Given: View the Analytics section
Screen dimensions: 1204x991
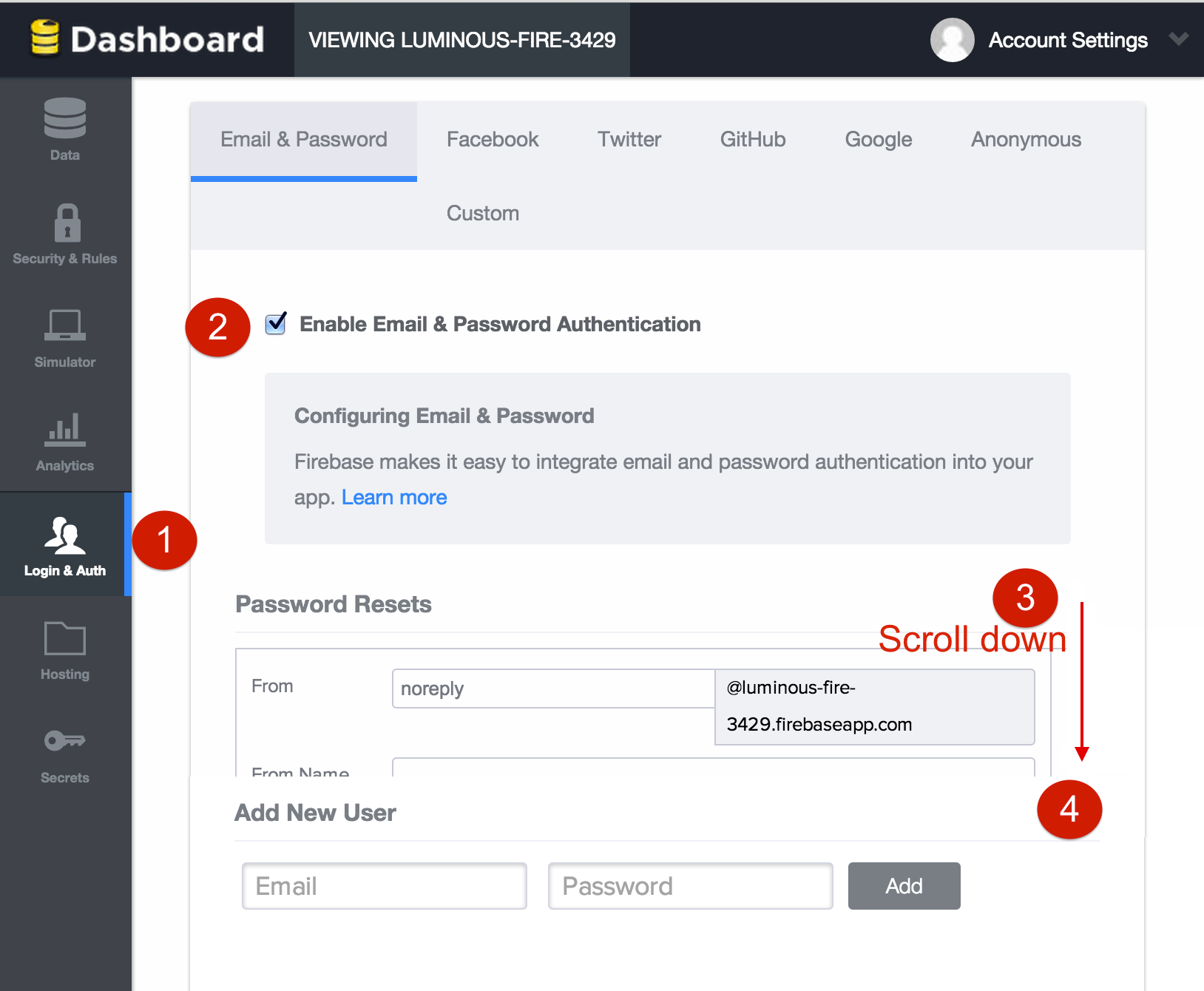Looking at the screenshot, I should coord(64,440).
